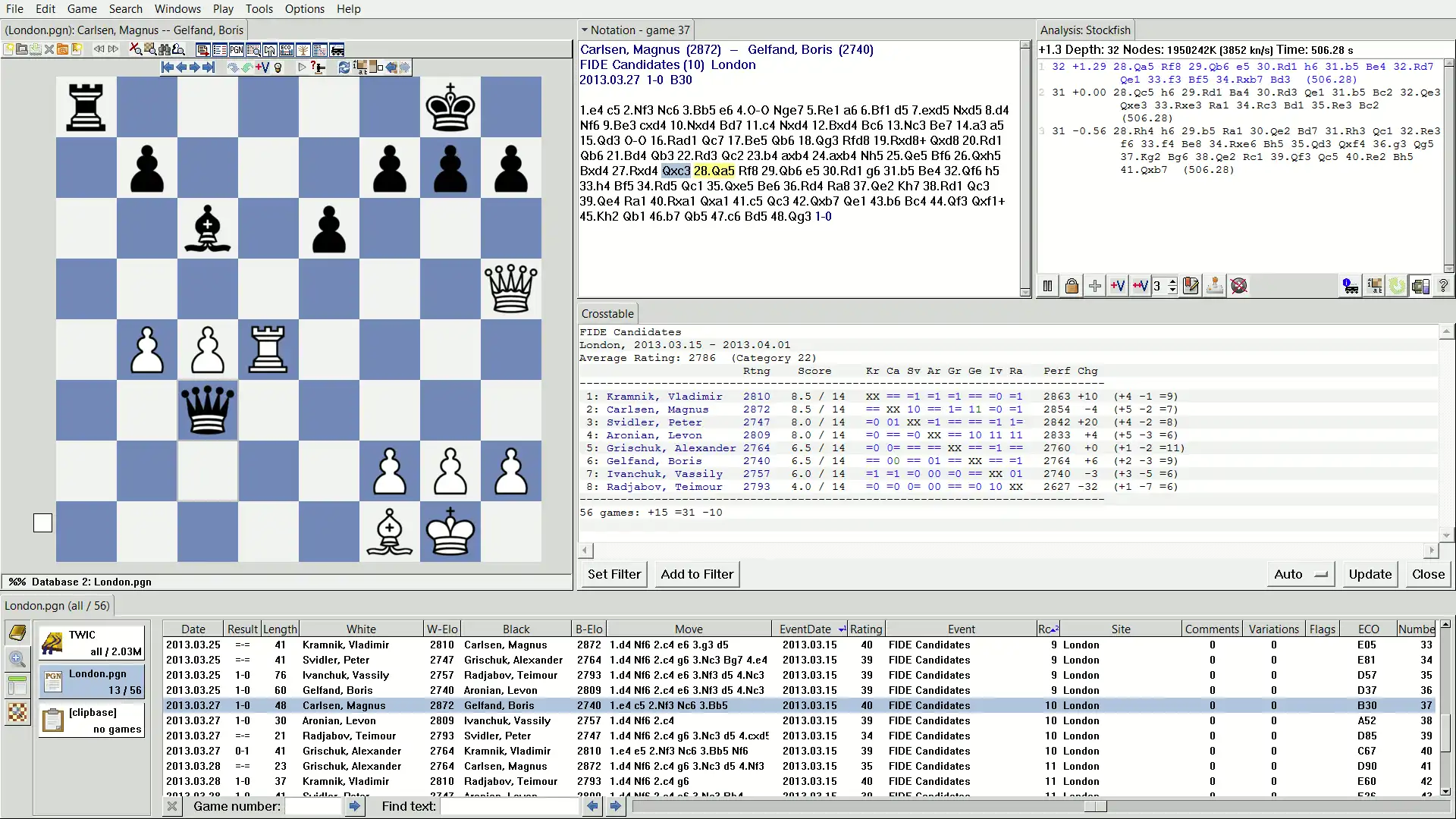1456x819 pixels.
Task: Click the engine analysis toggle icon
Action: pos(1048,286)
